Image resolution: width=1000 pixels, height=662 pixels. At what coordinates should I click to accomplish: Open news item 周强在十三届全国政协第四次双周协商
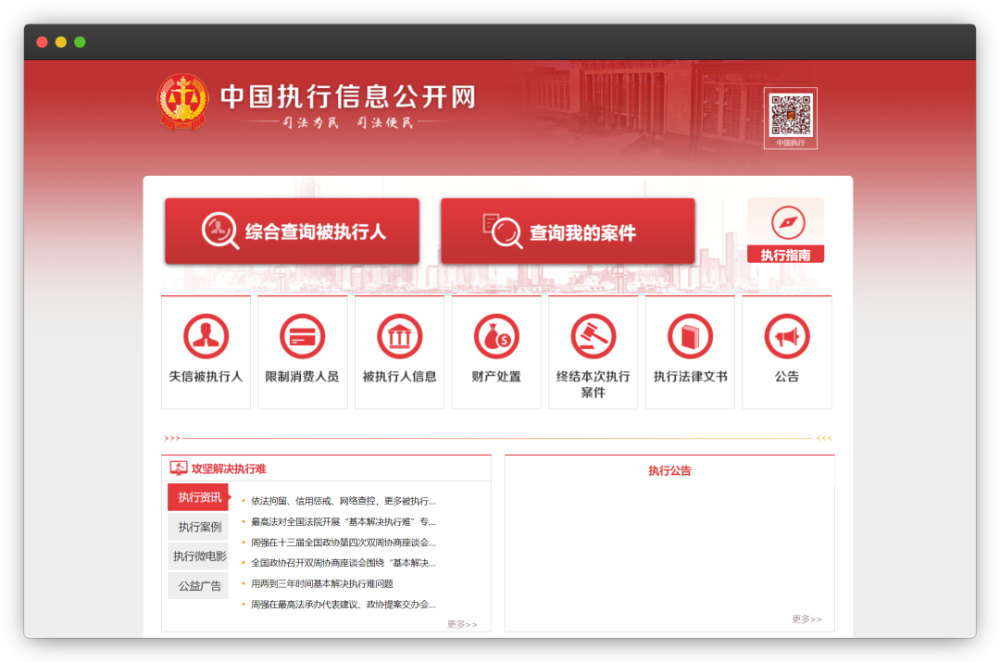pyautogui.click(x=343, y=543)
